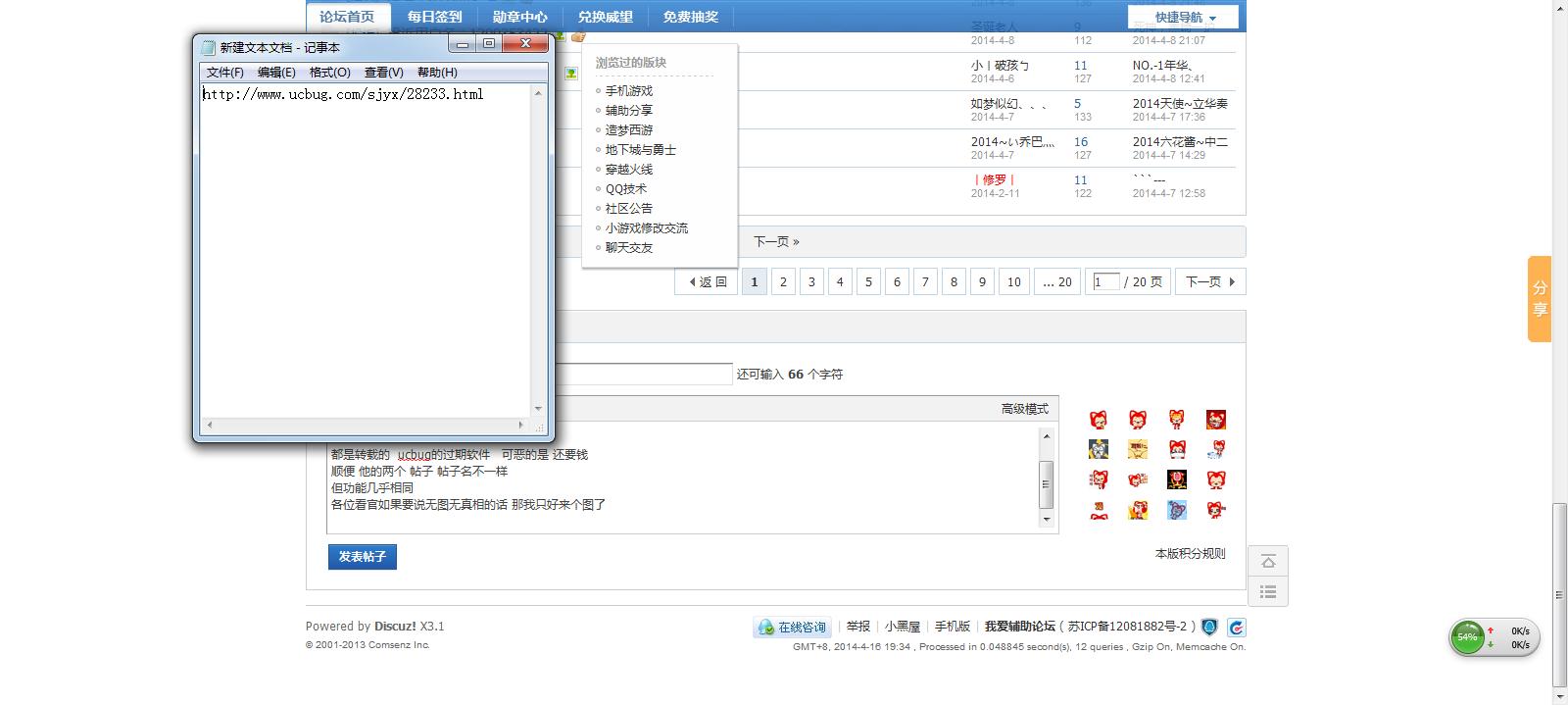Open the 兑换威望 tab

pyautogui.click(x=605, y=17)
